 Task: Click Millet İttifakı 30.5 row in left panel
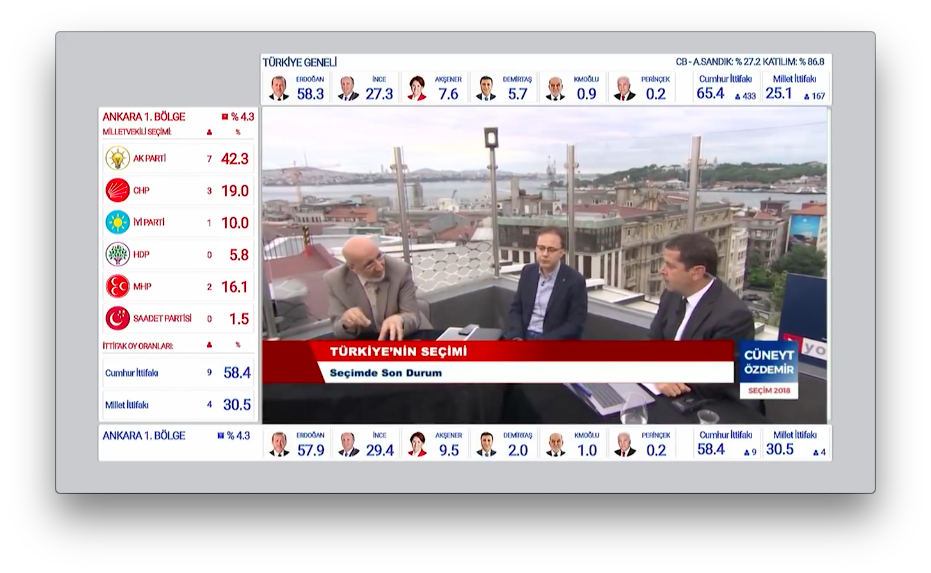tap(178, 405)
